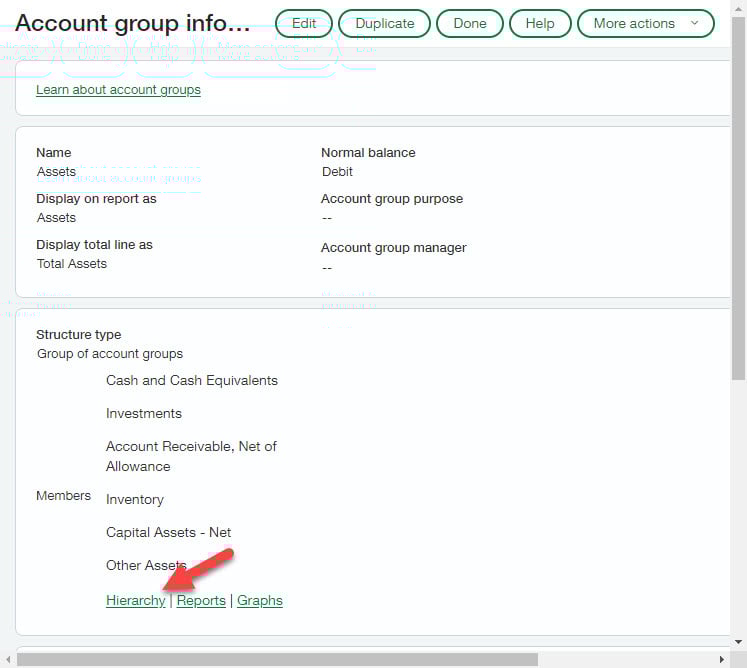Click the horizontal scrollbar left arrow
This screenshot has width=747, height=668.
point(7,659)
